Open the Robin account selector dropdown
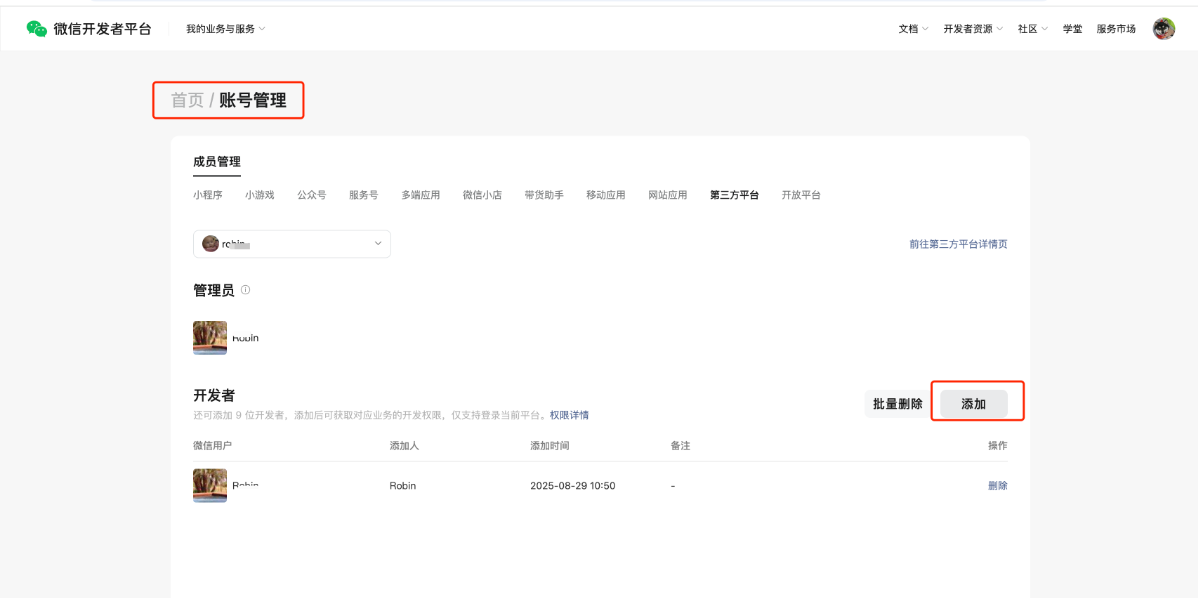Screen dimensions: 1198x598 click(291, 244)
